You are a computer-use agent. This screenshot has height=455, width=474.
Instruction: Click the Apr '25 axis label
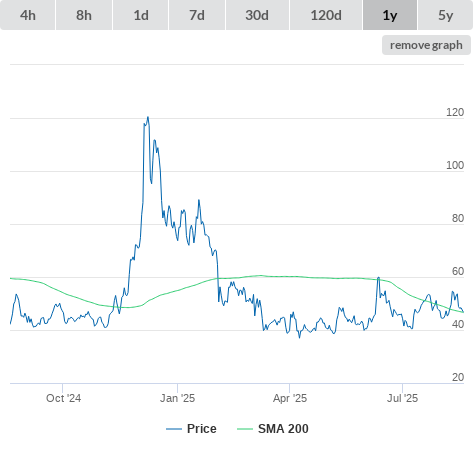click(290, 398)
